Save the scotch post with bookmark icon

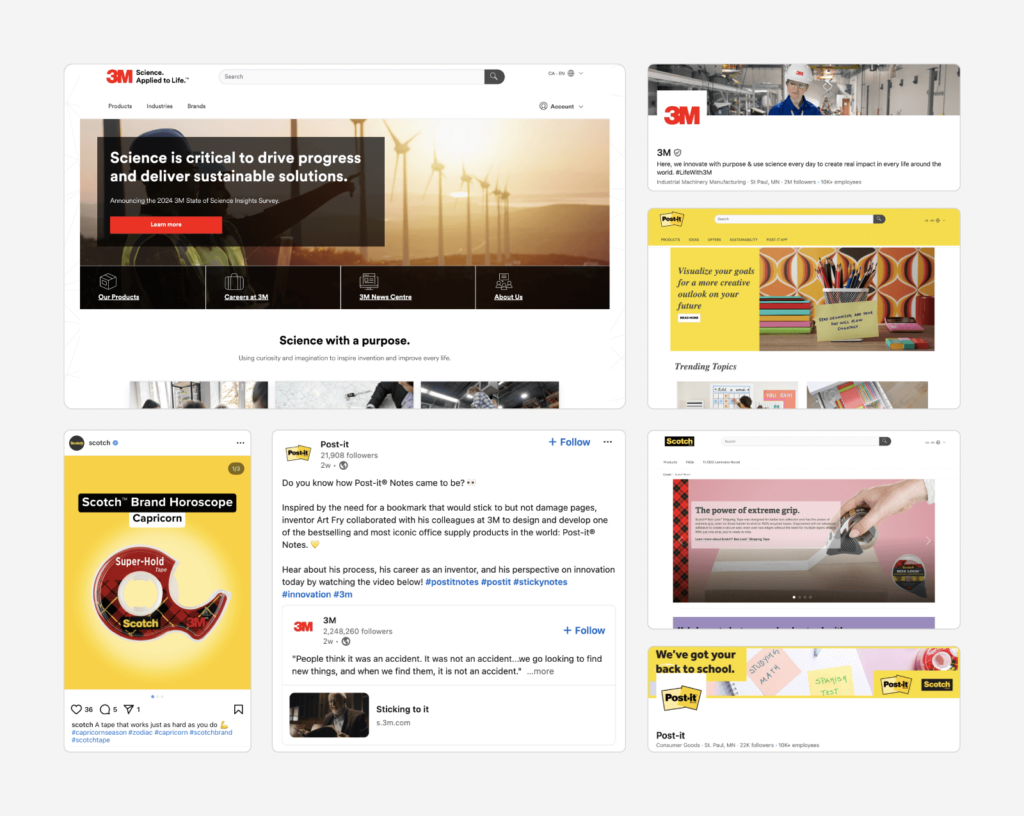238,709
